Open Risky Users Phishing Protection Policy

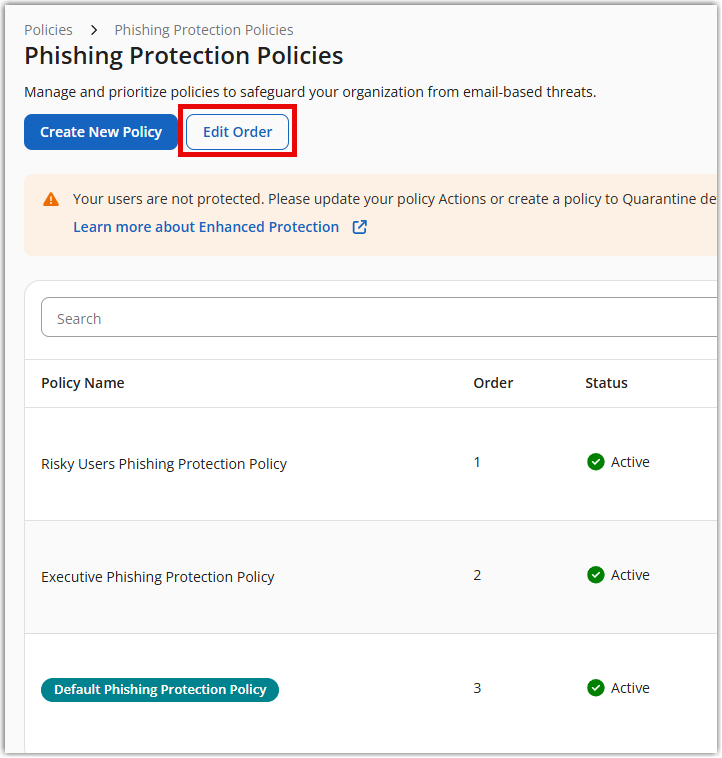(164, 464)
